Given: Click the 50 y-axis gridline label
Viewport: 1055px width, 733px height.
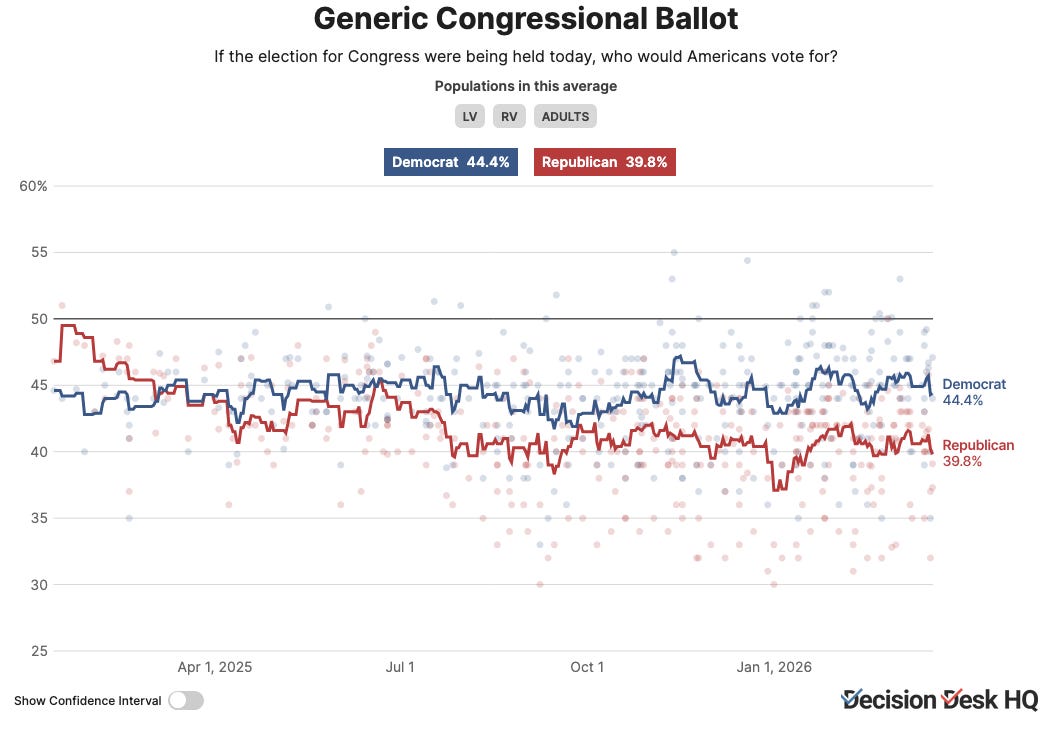Looking at the screenshot, I should coord(39,319).
